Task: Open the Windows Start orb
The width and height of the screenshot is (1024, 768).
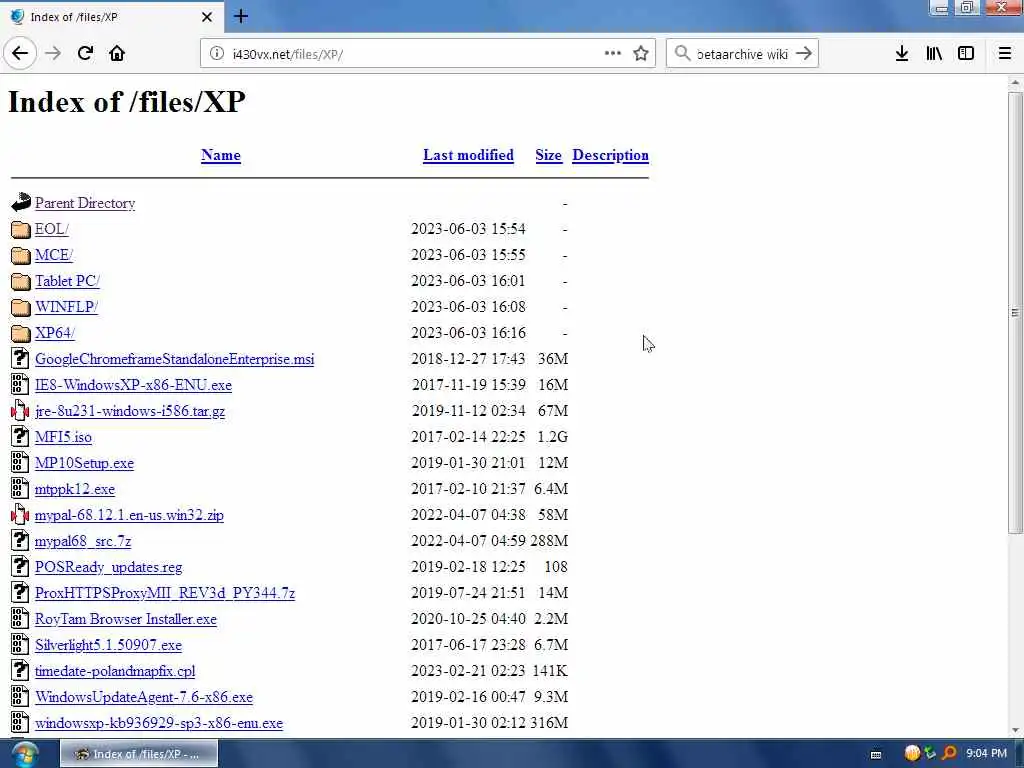Action: (24, 754)
